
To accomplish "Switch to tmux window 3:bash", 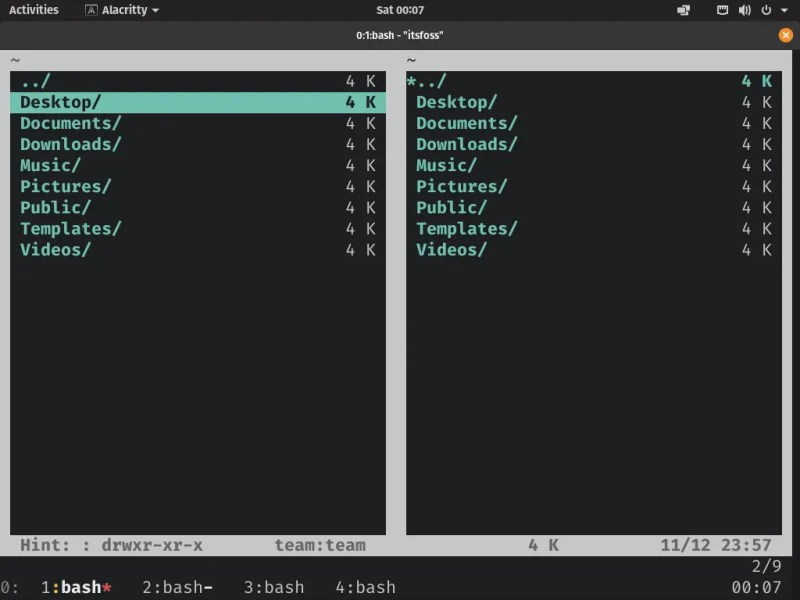I will click(x=273, y=587).
